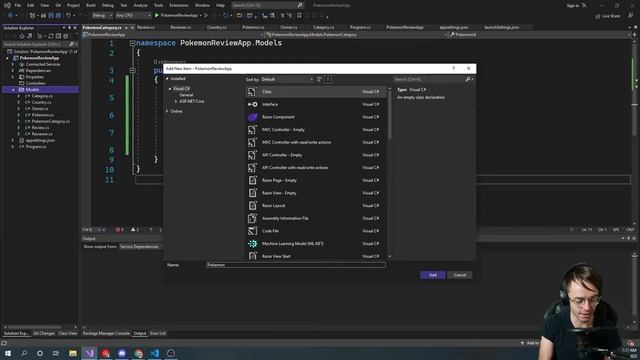Open the Build menu
This screenshot has width=640, height=360.
click(x=91, y=5)
